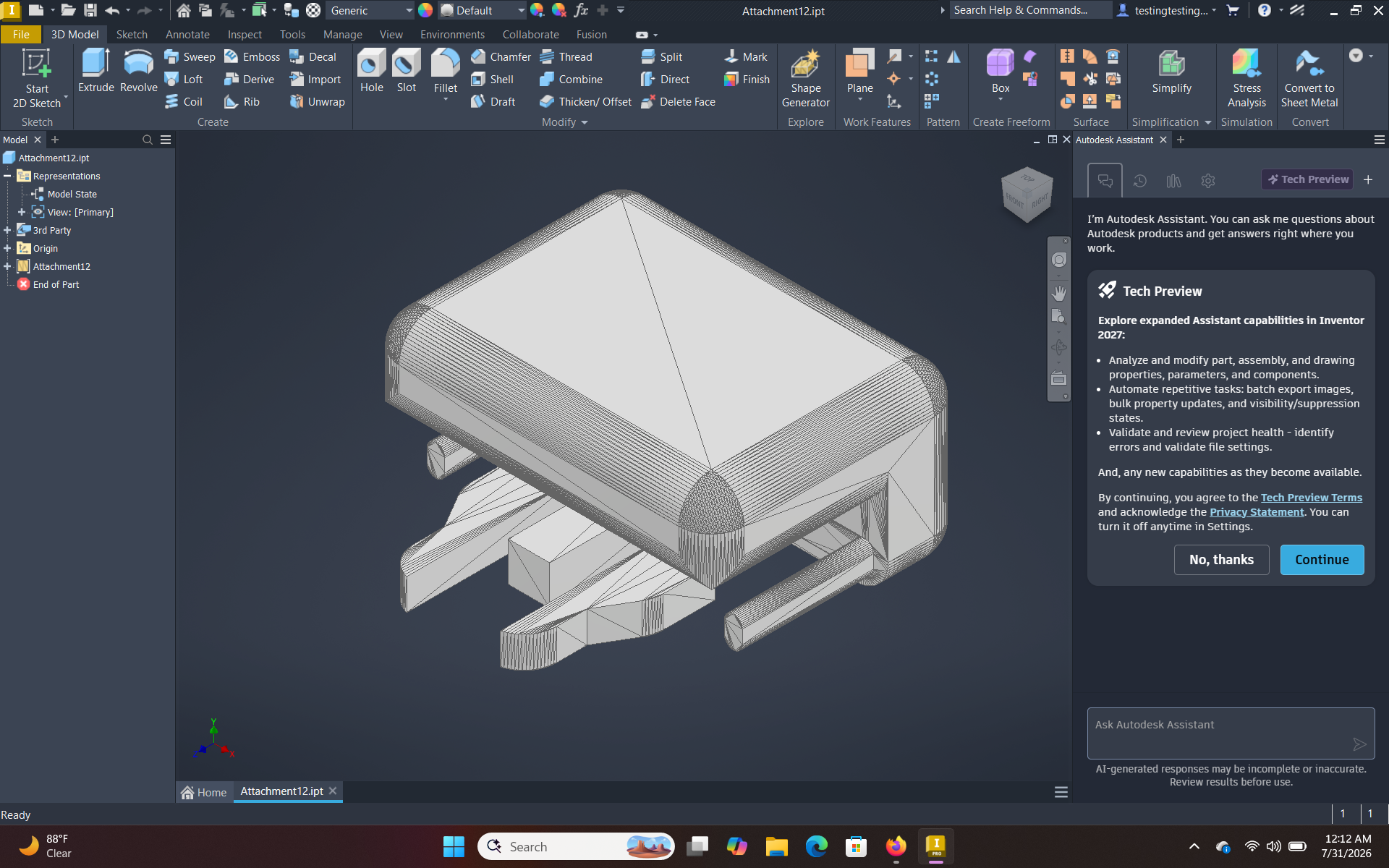
Task: Expand the View: [Primary] node
Action: click(22, 212)
